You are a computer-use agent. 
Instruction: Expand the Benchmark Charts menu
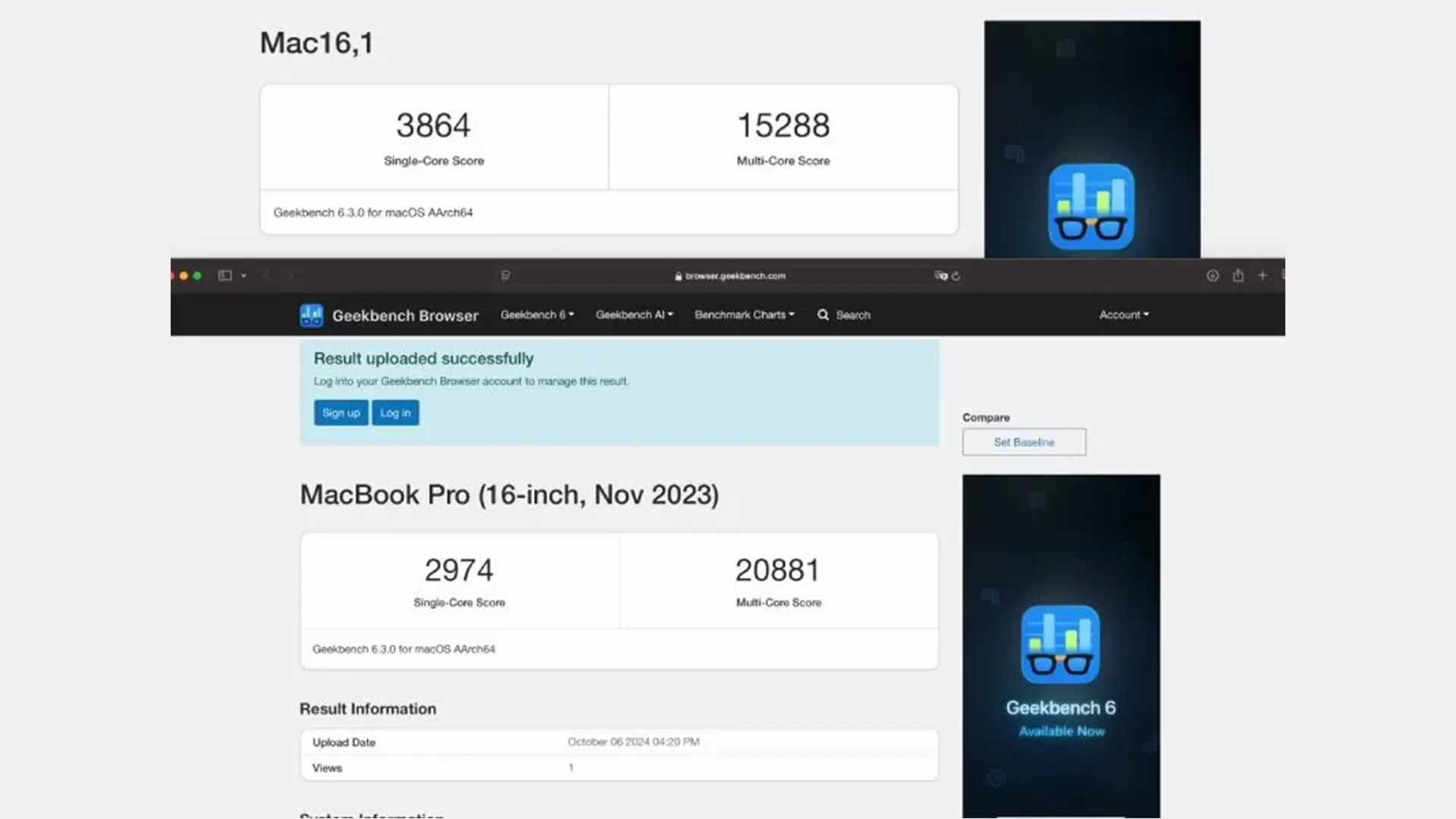744,315
